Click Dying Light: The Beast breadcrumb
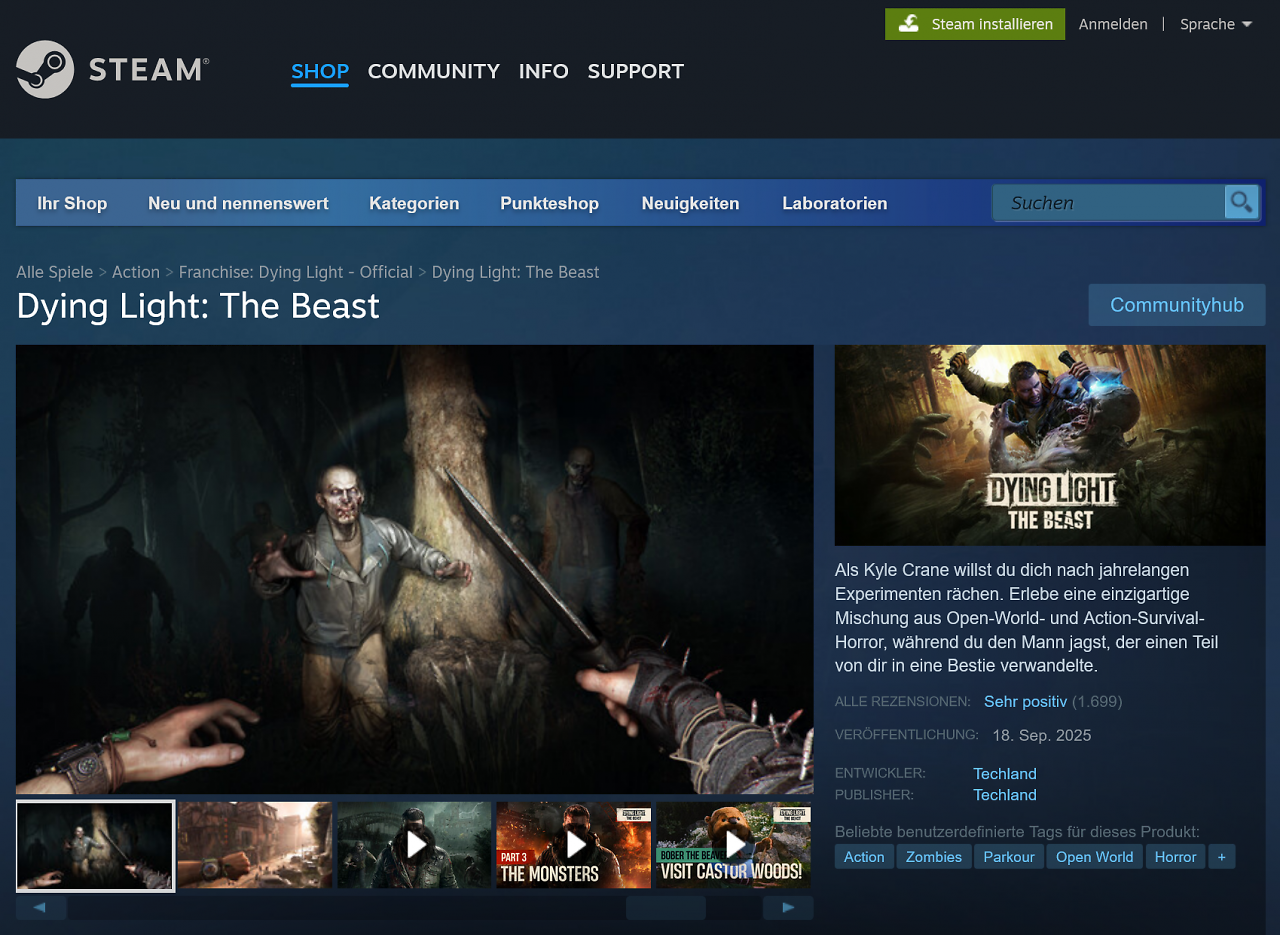 (516, 272)
